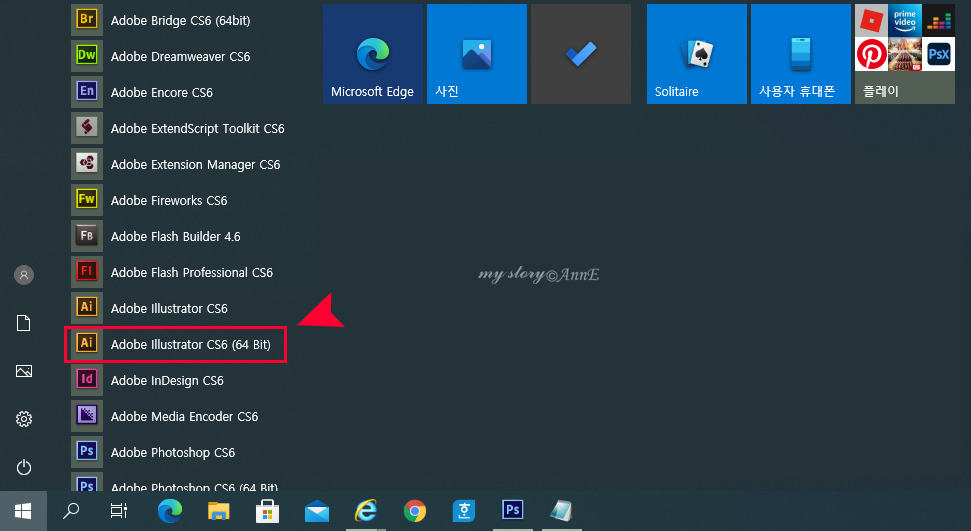This screenshot has height=531, width=971.
Task: Click the Ps icon beside Adobe Photoshop CS6
Action: pyautogui.click(x=87, y=451)
